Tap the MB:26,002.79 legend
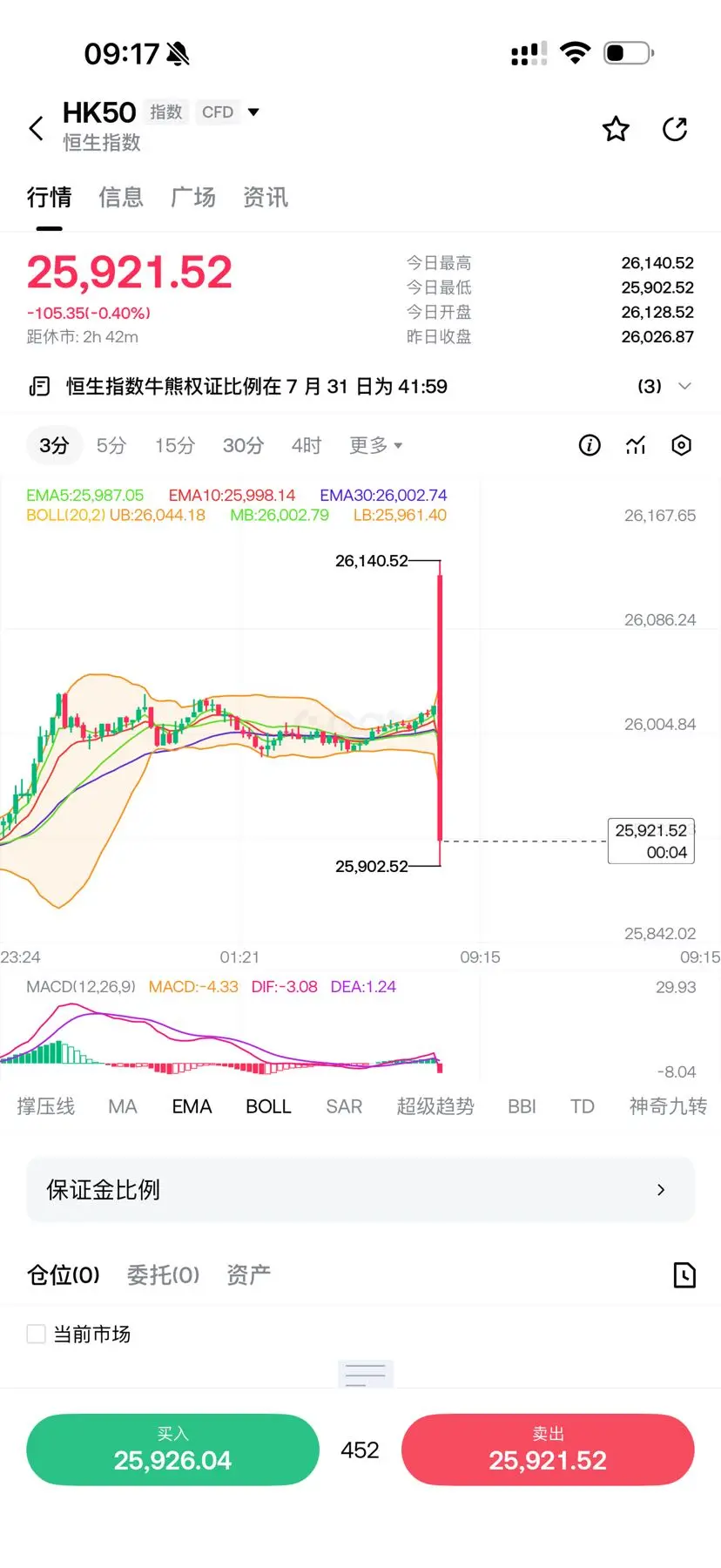This screenshot has height=1568, width=721. [280, 515]
